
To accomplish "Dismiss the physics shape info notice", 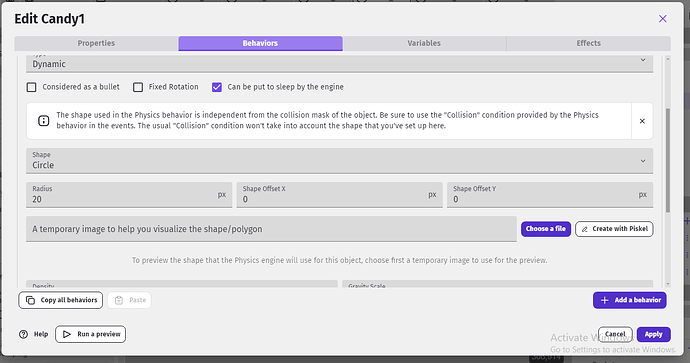I will coord(642,121).
